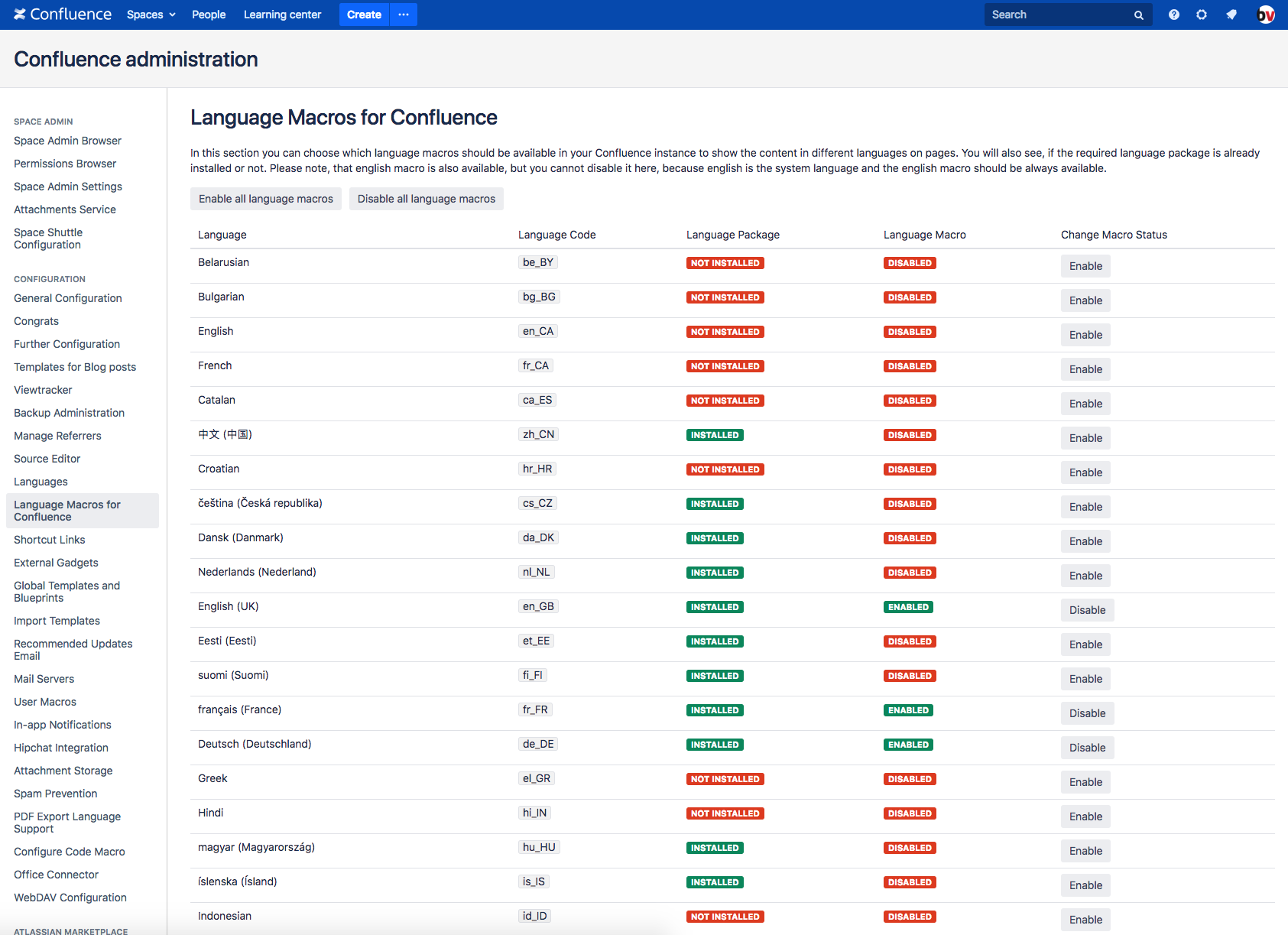Open the settings gear icon
Viewport: 1288px width, 935px height.
pyautogui.click(x=1202, y=15)
